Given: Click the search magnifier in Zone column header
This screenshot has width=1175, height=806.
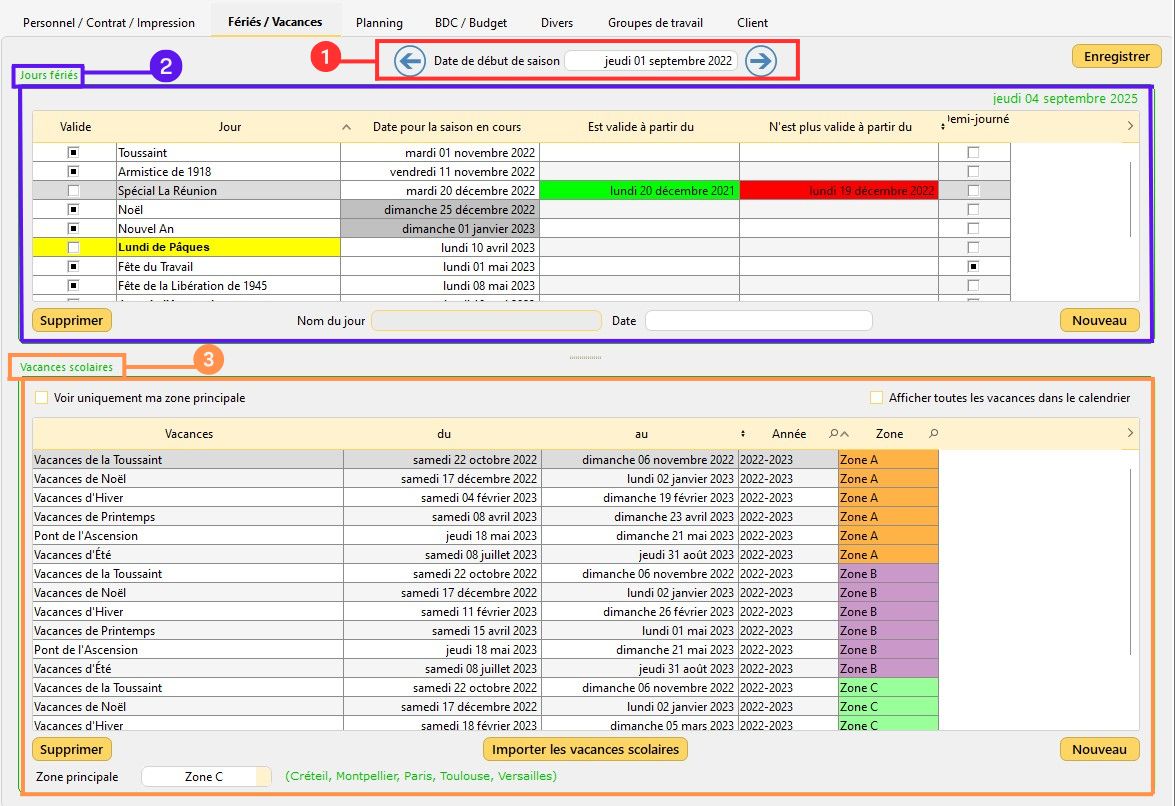Looking at the screenshot, I should (933, 434).
